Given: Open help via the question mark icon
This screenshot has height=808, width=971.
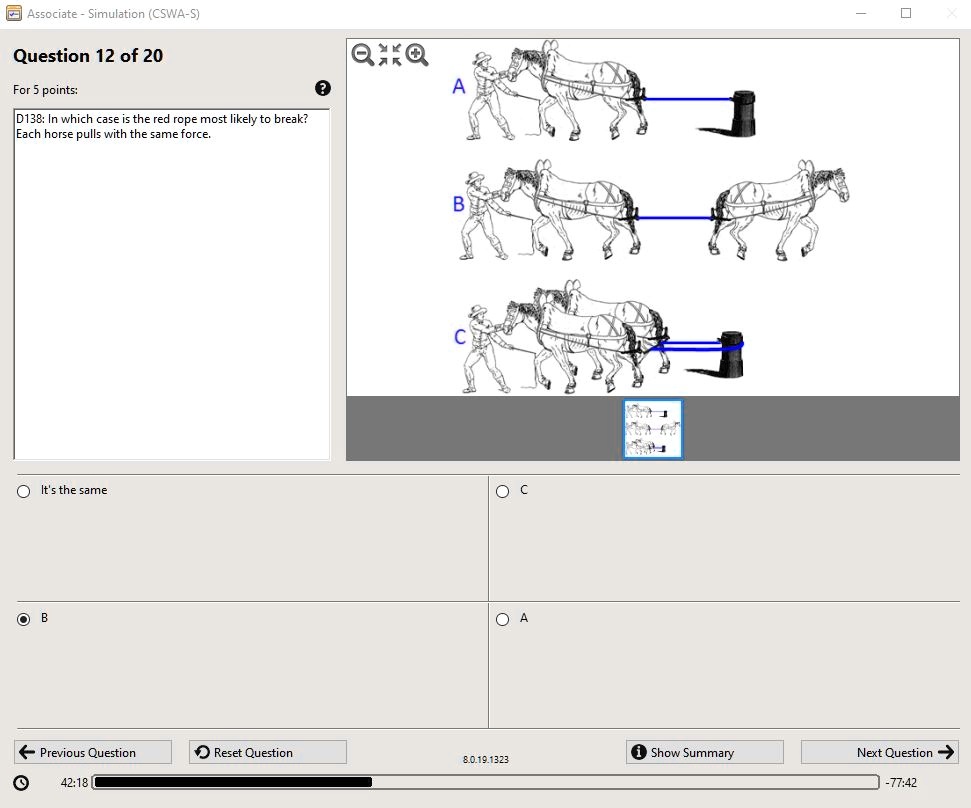Looking at the screenshot, I should [x=322, y=88].
